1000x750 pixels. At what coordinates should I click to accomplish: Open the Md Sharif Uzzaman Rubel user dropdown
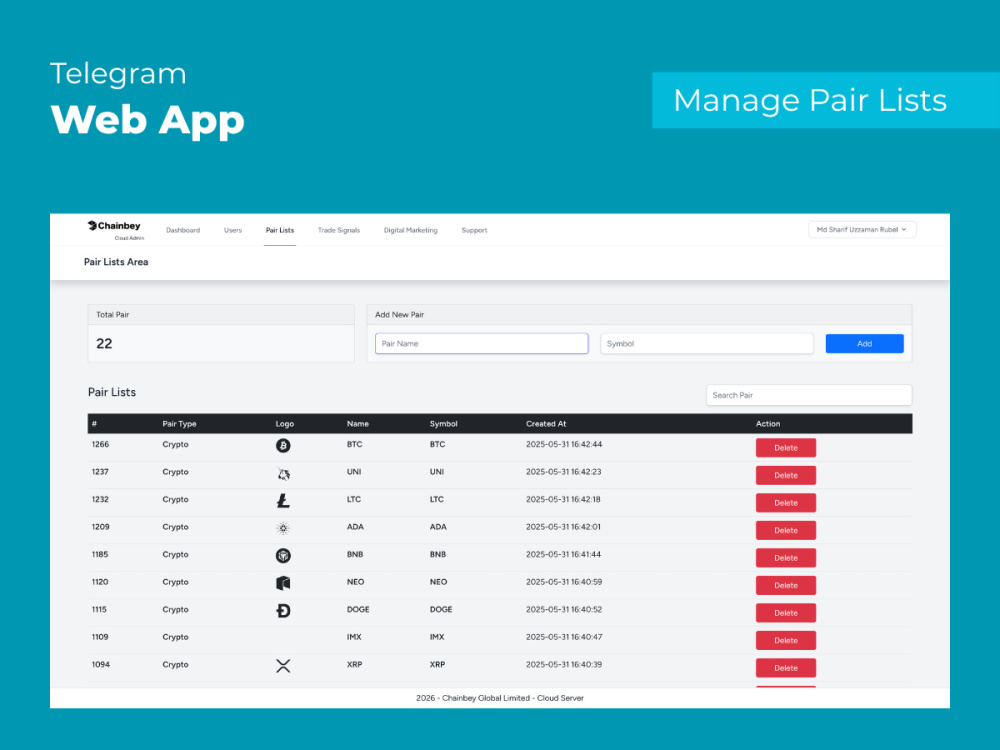tap(862, 230)
